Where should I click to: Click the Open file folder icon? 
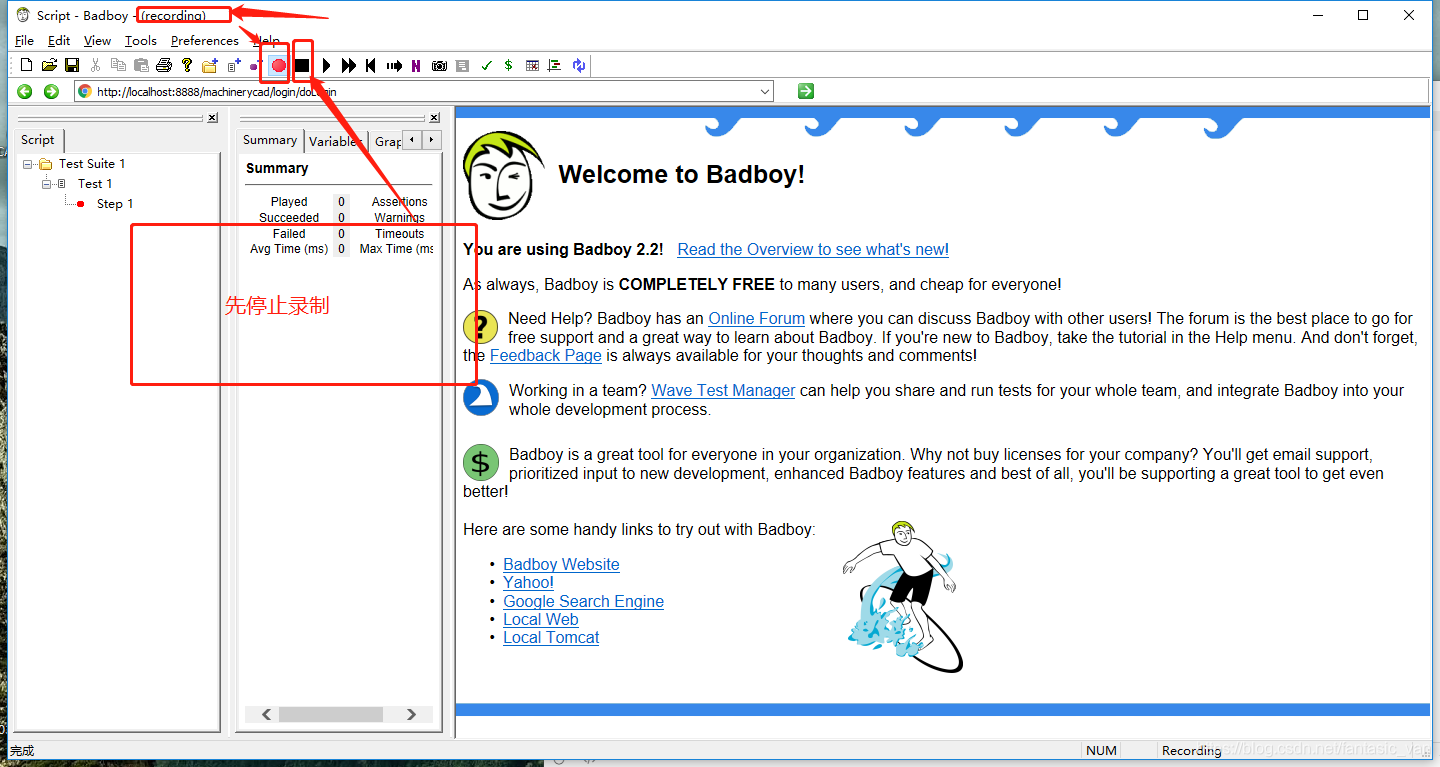49,65
